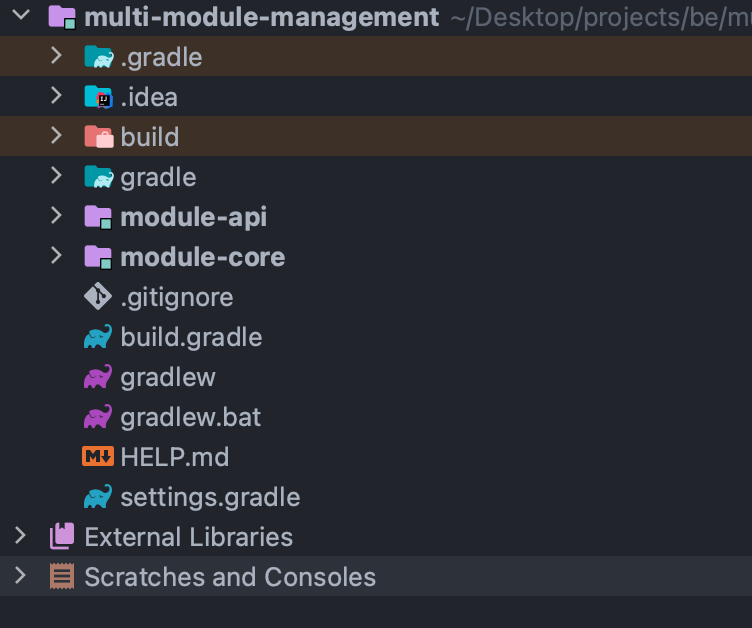
Task: Click the Scratches and Consoles icon
Action: tap(62, 576)
